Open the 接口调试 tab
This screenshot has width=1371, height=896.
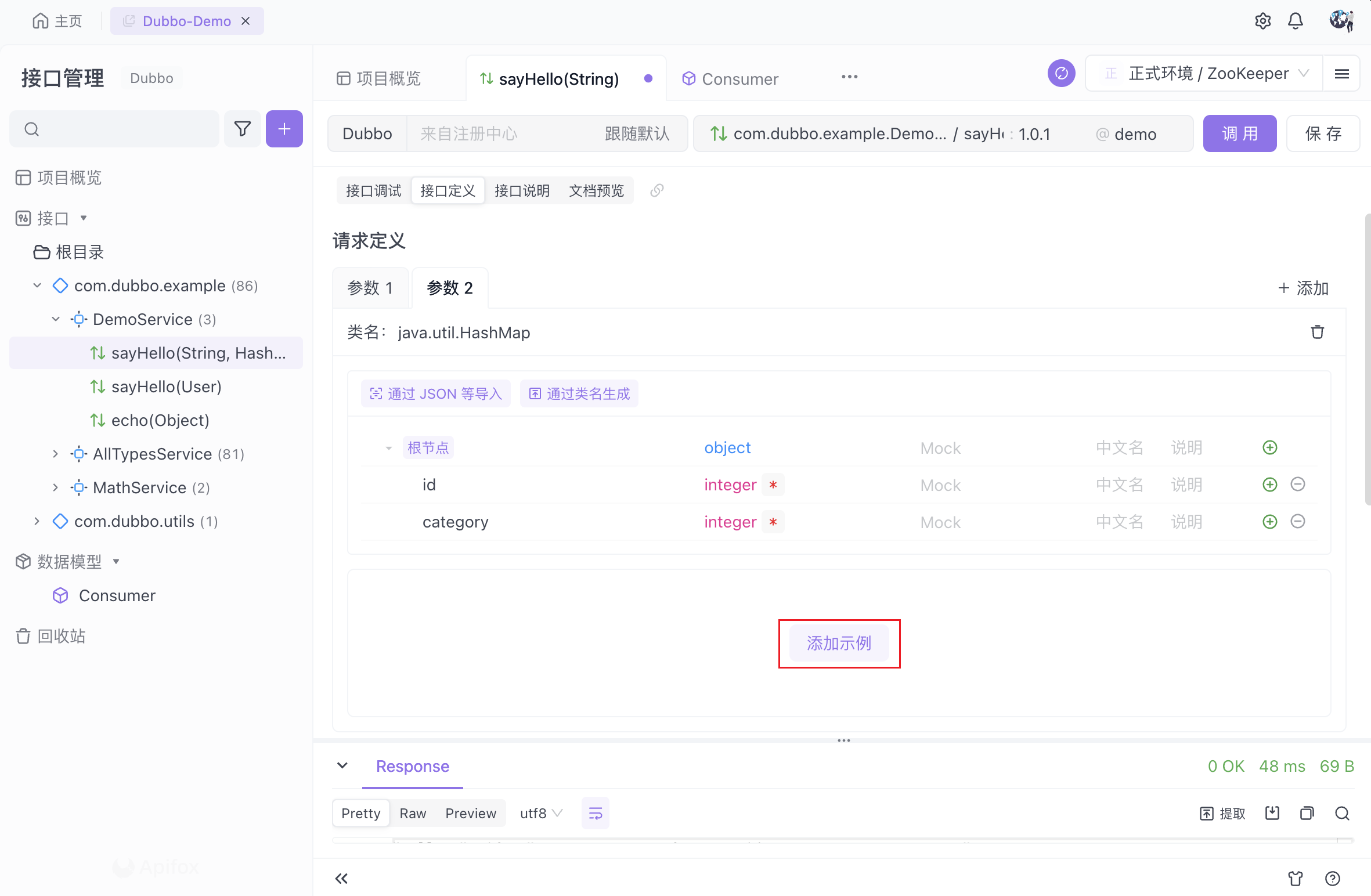pyautogui.click(x=373, y=190)
